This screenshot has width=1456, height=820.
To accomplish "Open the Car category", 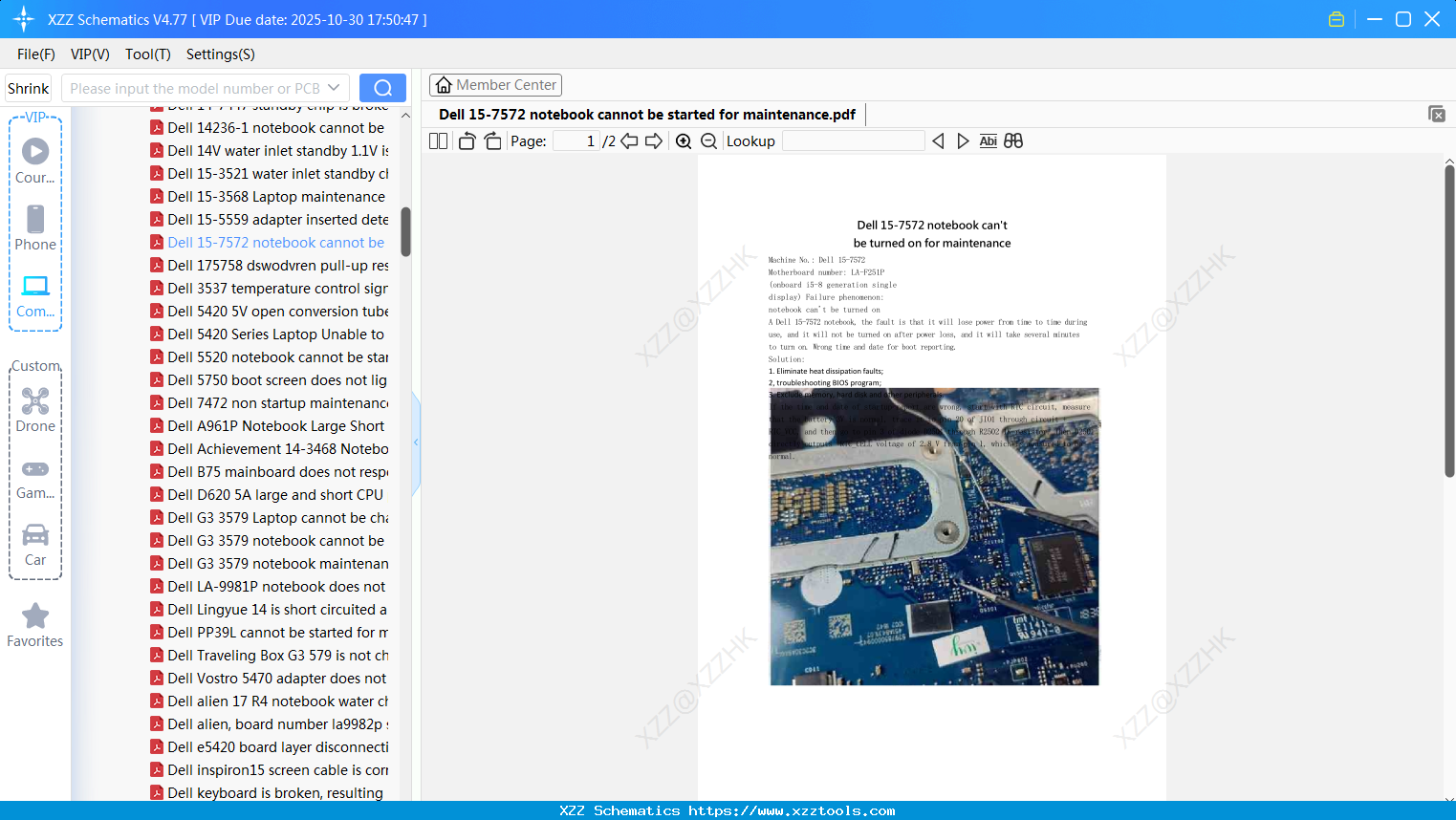I will tap(35, 545).
